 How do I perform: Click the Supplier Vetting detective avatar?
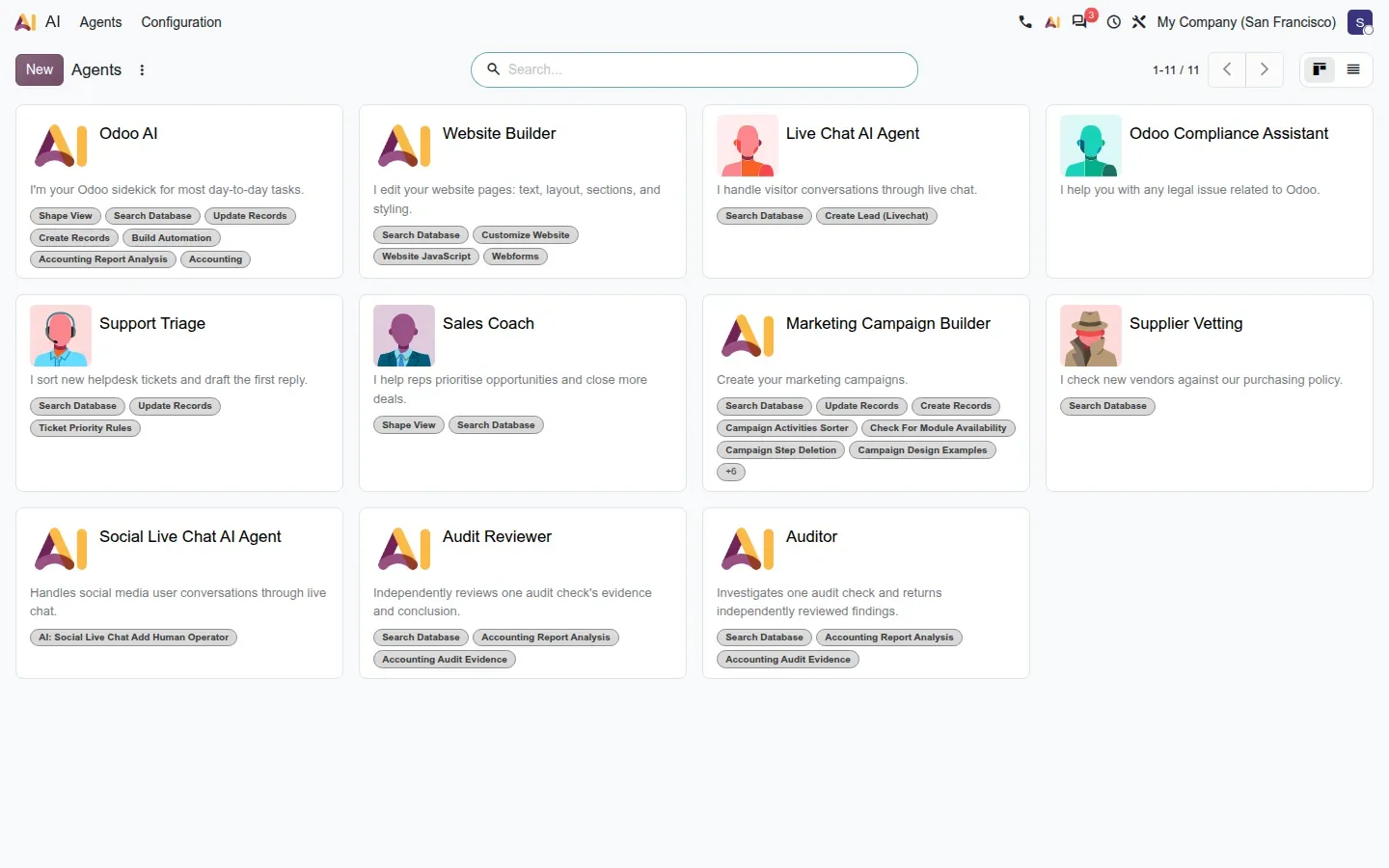1091,336
